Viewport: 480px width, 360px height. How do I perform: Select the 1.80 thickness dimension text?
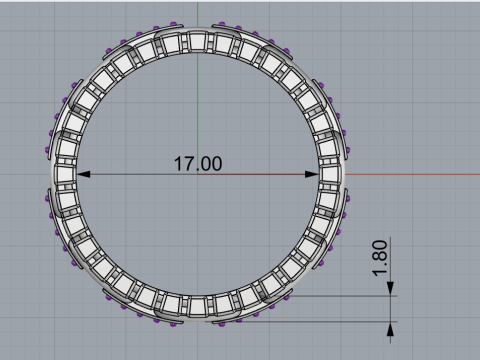point(380,258)
